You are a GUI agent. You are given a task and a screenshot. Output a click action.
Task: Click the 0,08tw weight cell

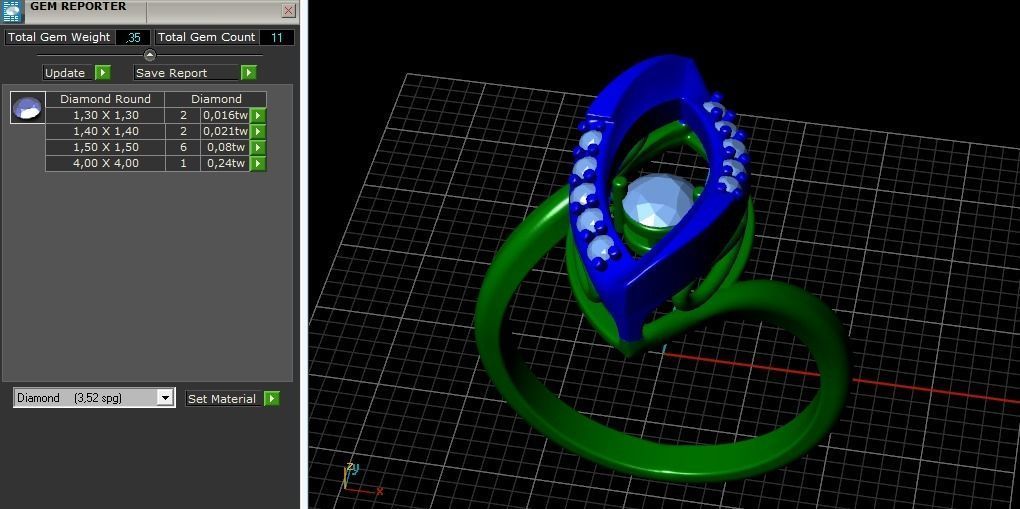(225, 148)
